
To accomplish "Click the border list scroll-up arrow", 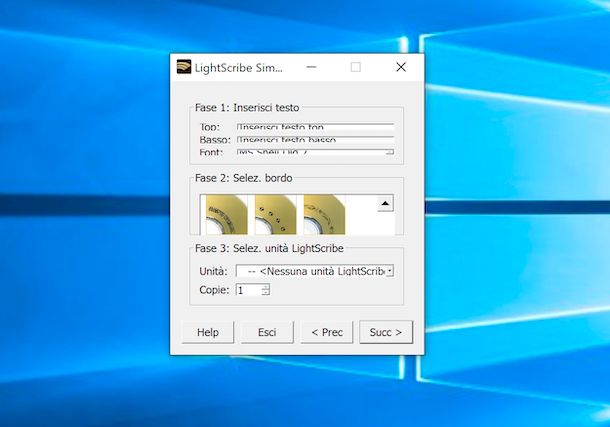I will point(385,203).
